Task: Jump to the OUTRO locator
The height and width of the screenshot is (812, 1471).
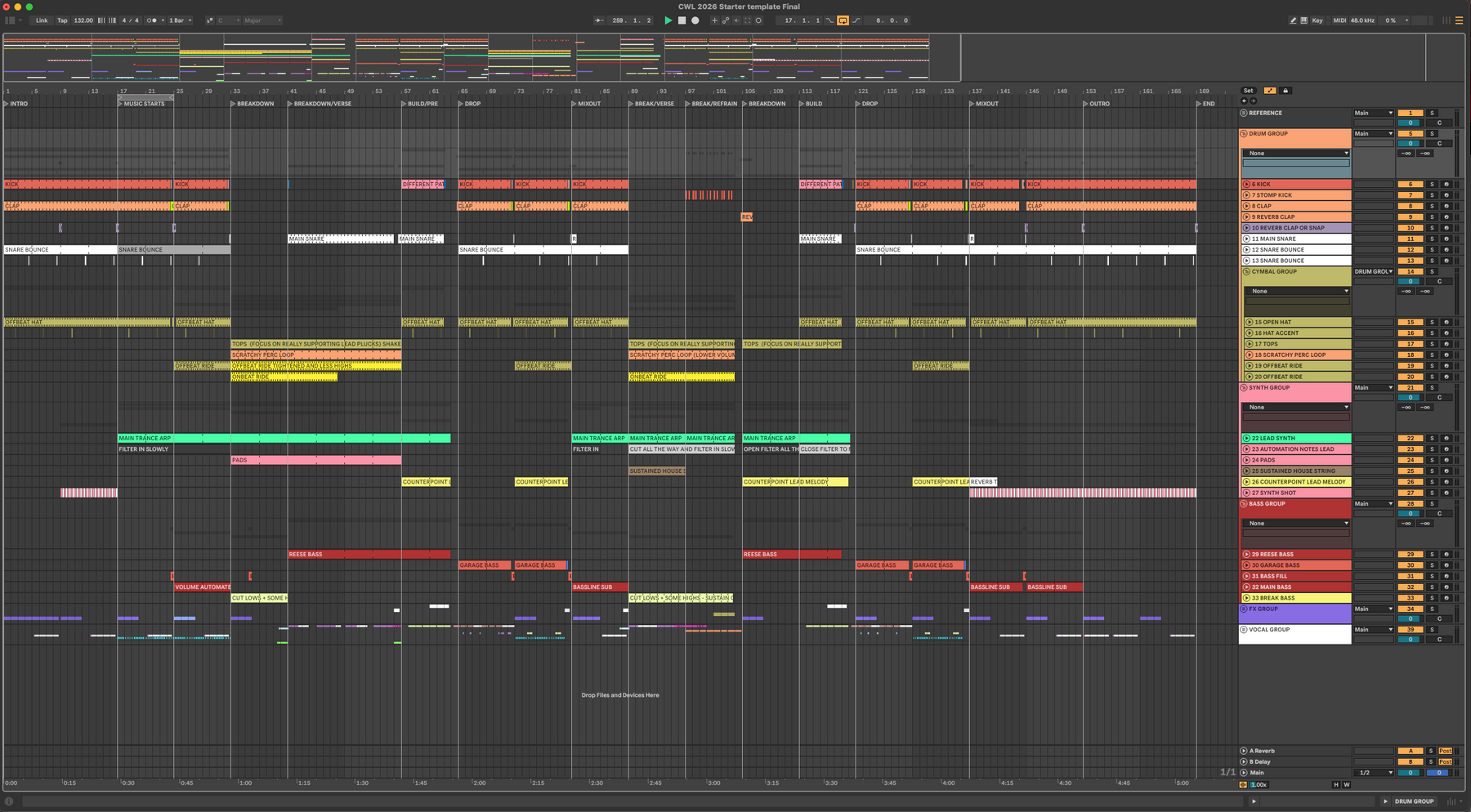Action: coord(1095,105)
